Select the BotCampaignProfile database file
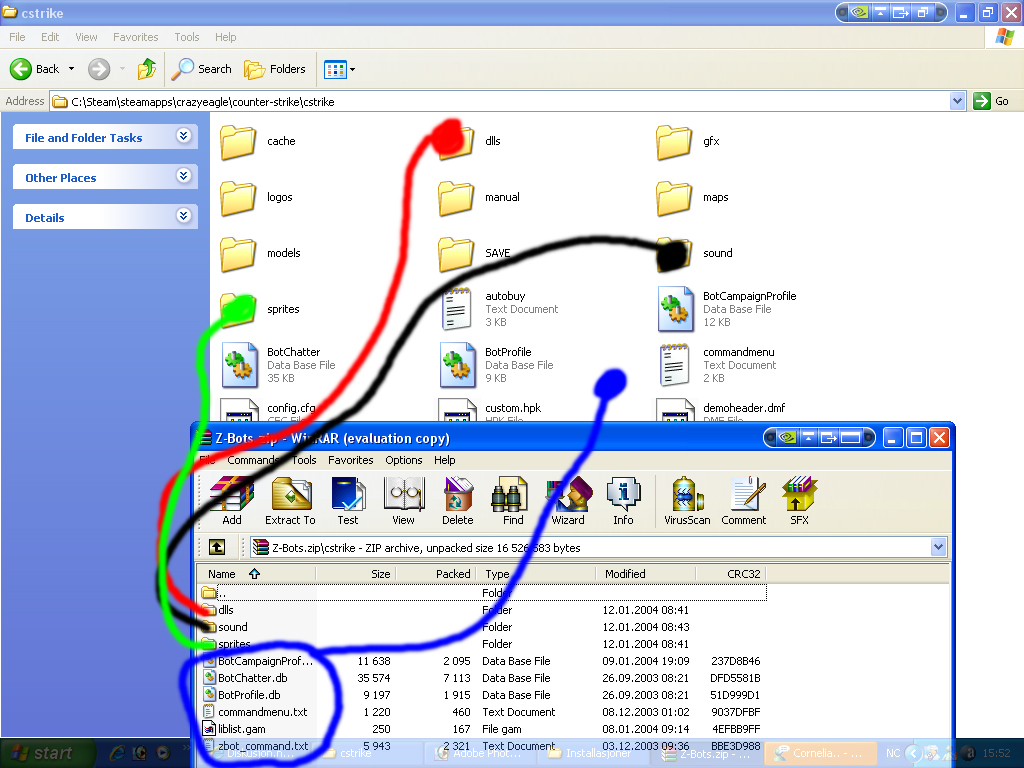This screenshot has width=1024, height=768. (728, 309)
